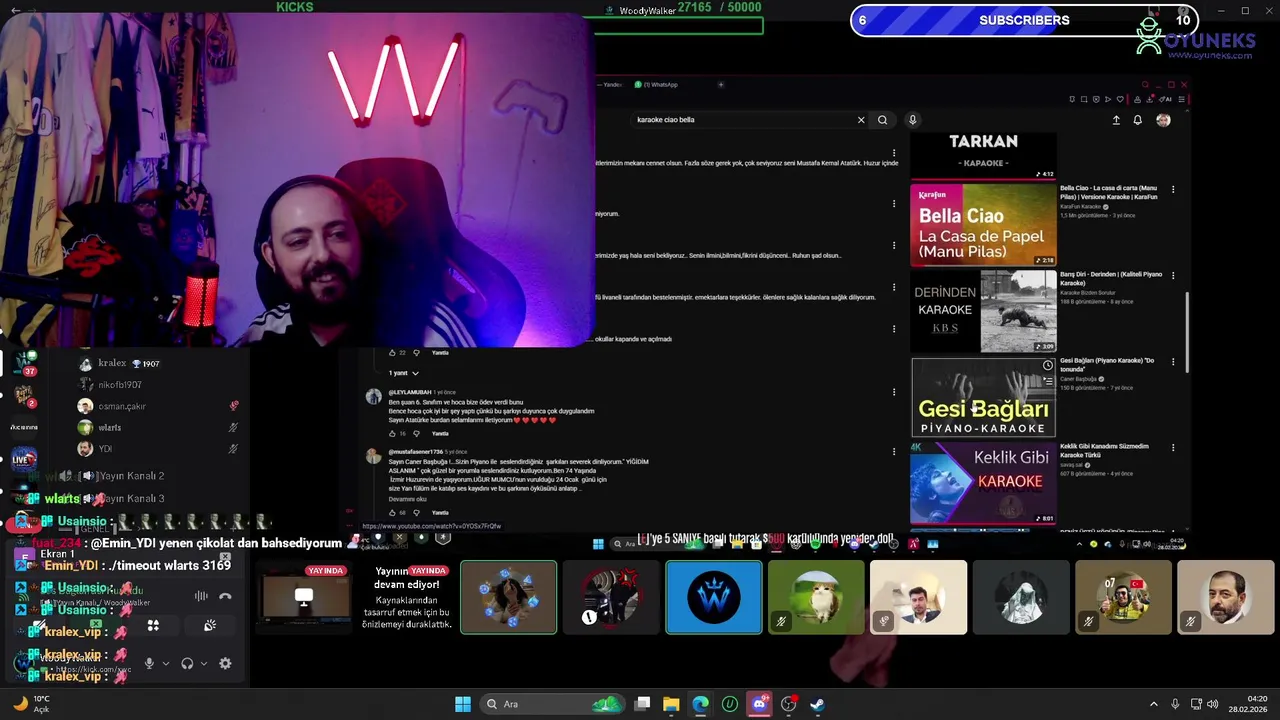
Task: Open Steam from the taskbar
Action: pyautogui.click(x=817, y=704)
